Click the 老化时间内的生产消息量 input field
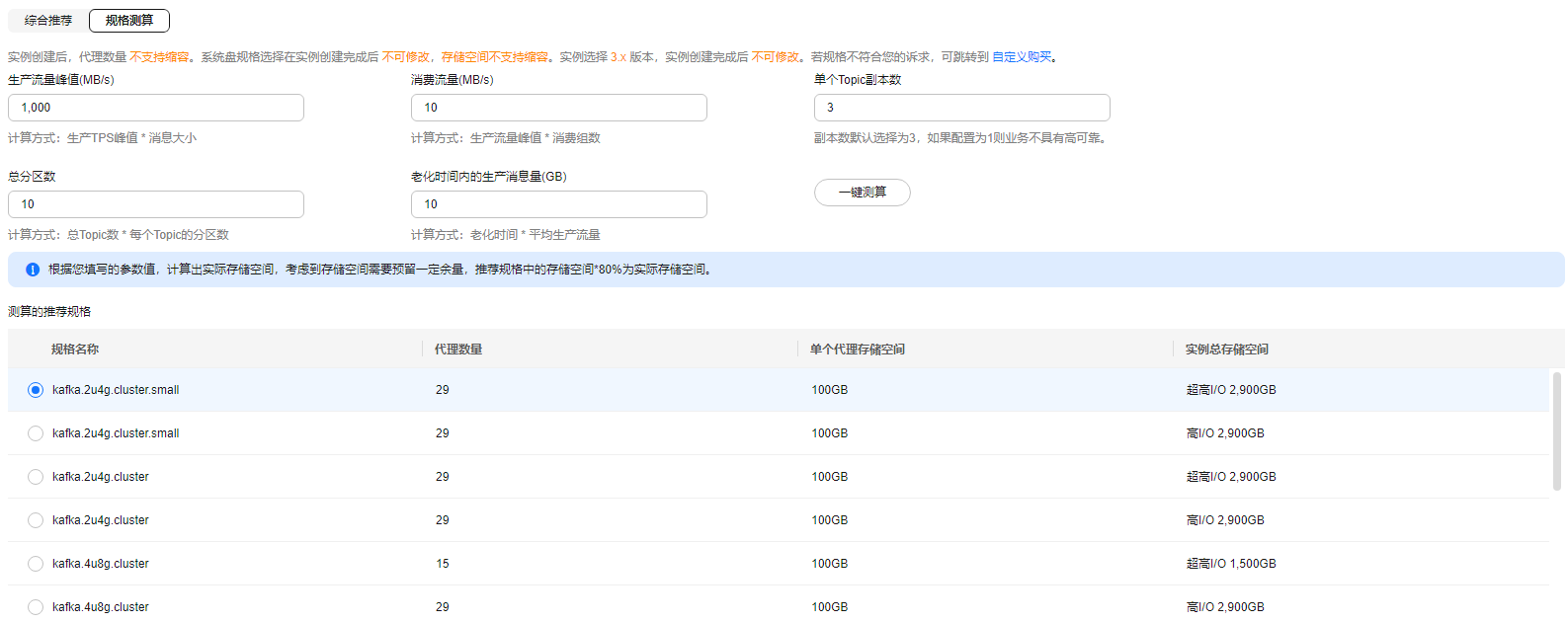The width and height of the screenshot is (1568, 623). click(x=559, y=204)
